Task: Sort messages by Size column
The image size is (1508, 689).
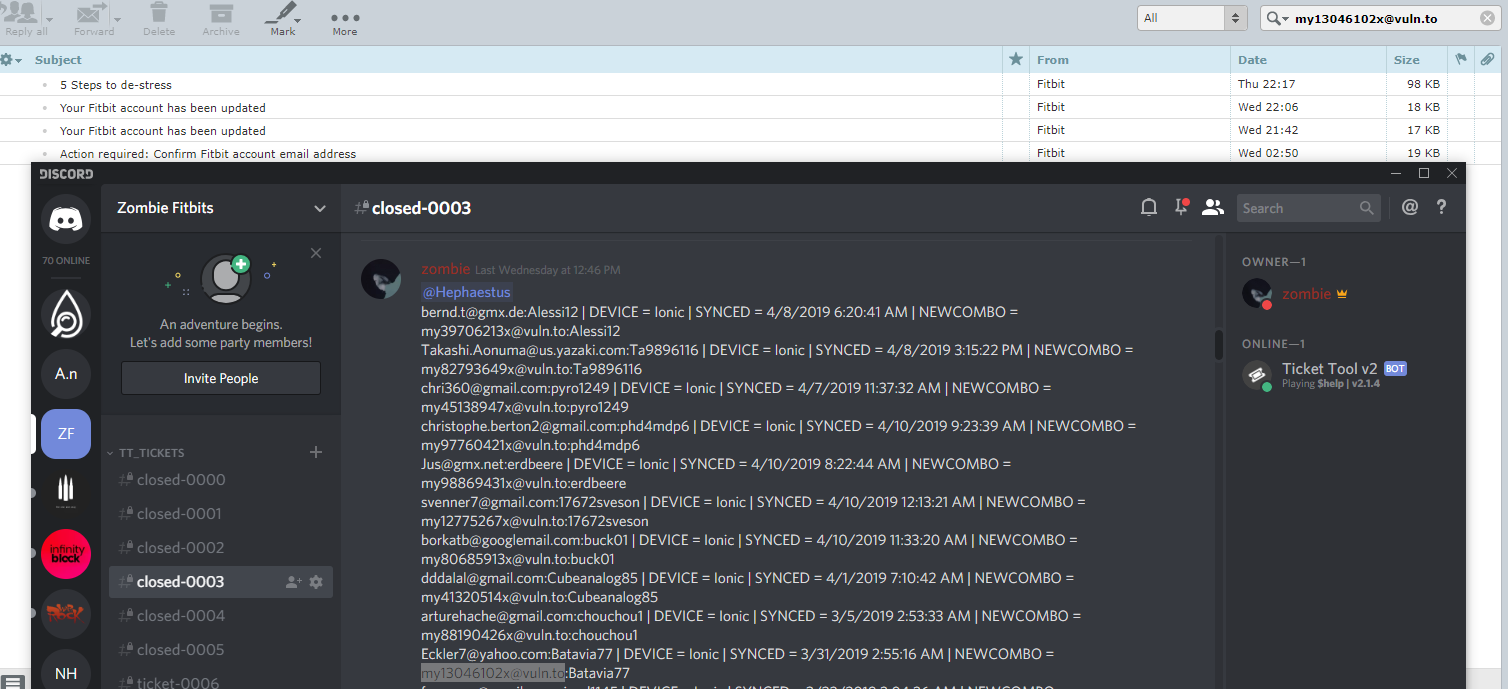Action: point(1416,60)
